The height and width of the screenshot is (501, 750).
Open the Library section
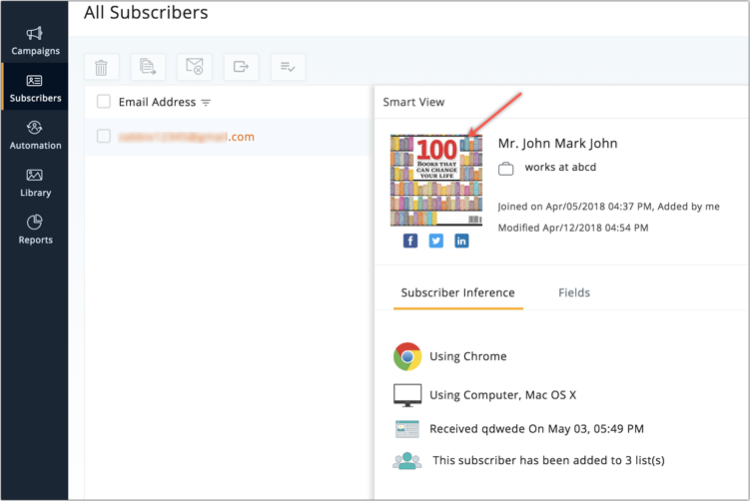[35, 183]
